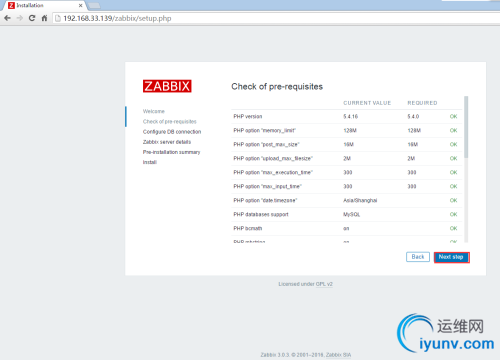
Task: Click PHP option "max_input_time" row
Action: point(347,186)
